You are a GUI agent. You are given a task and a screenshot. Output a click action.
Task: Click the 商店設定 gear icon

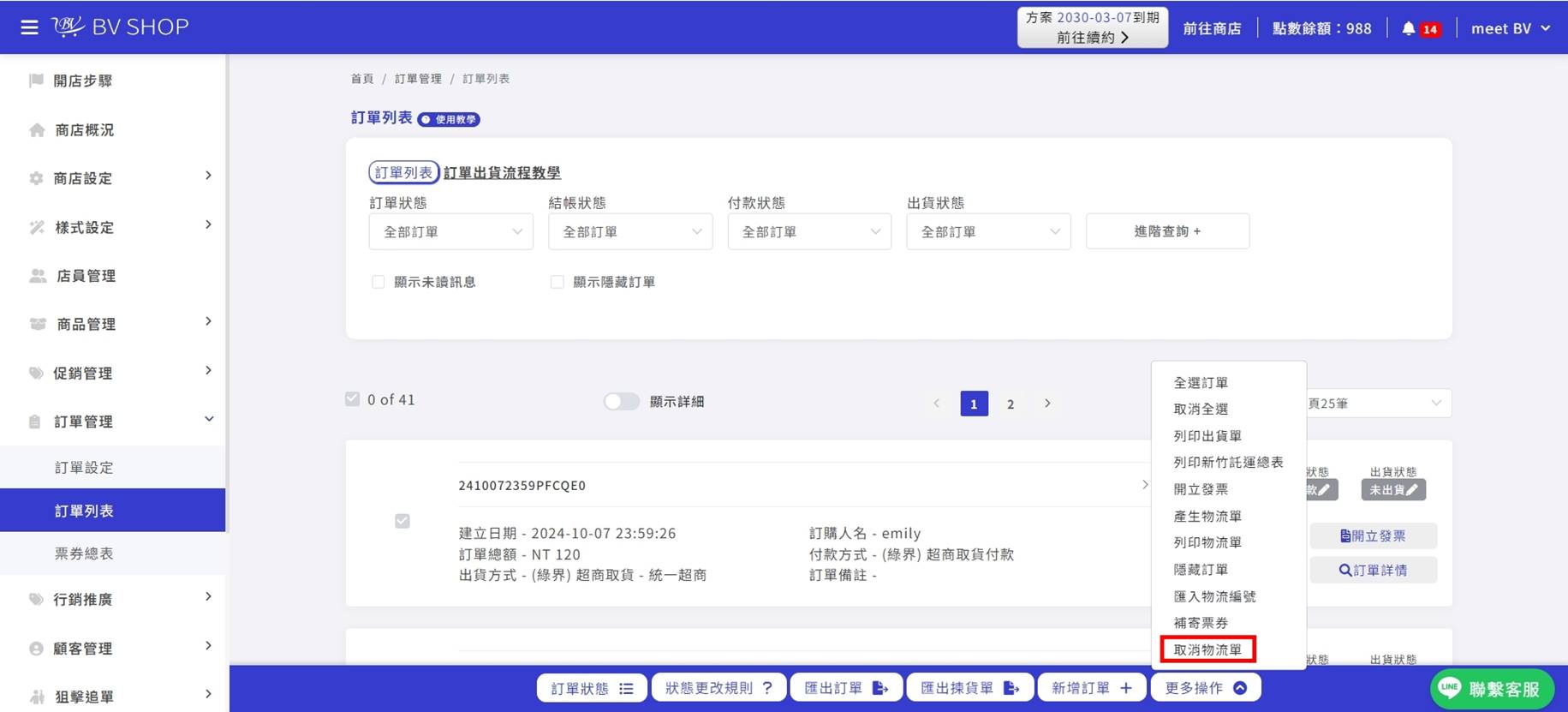coord(36,178)
